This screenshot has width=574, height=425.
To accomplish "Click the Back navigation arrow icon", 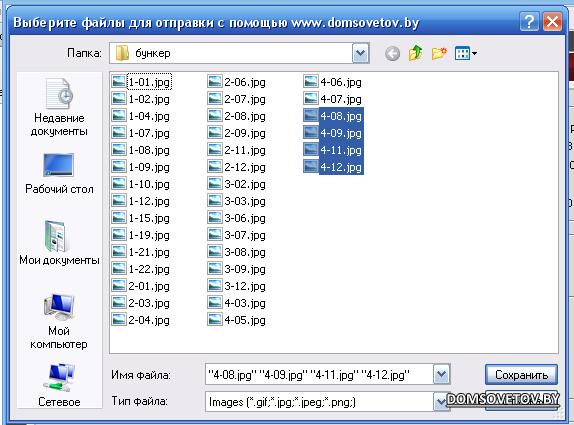I will [392, 54].
